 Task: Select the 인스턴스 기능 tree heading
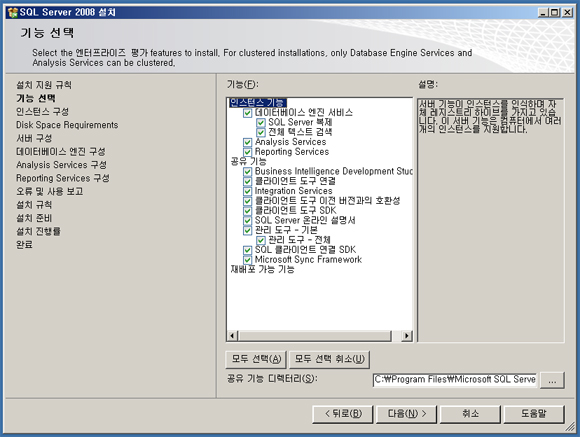tap(258, 102)
